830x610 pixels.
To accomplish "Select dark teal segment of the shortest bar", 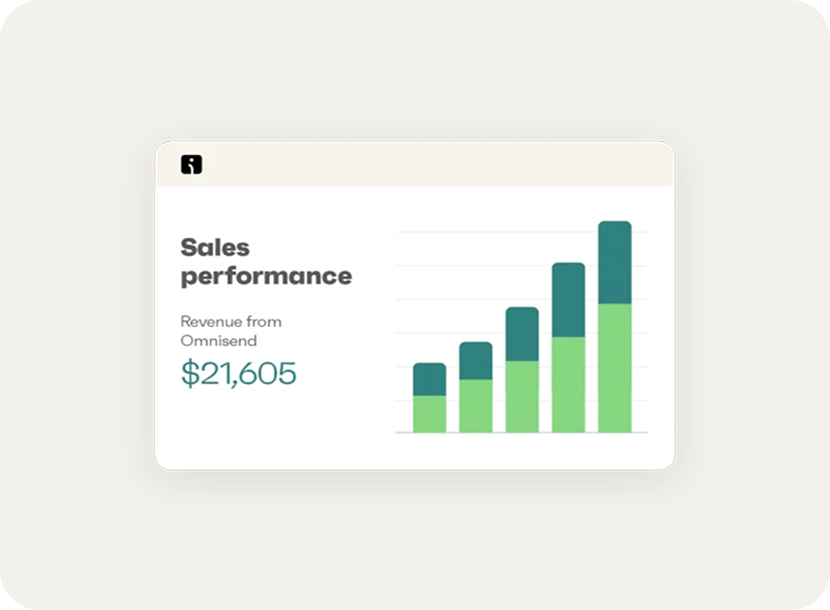I will coord(429,379).
